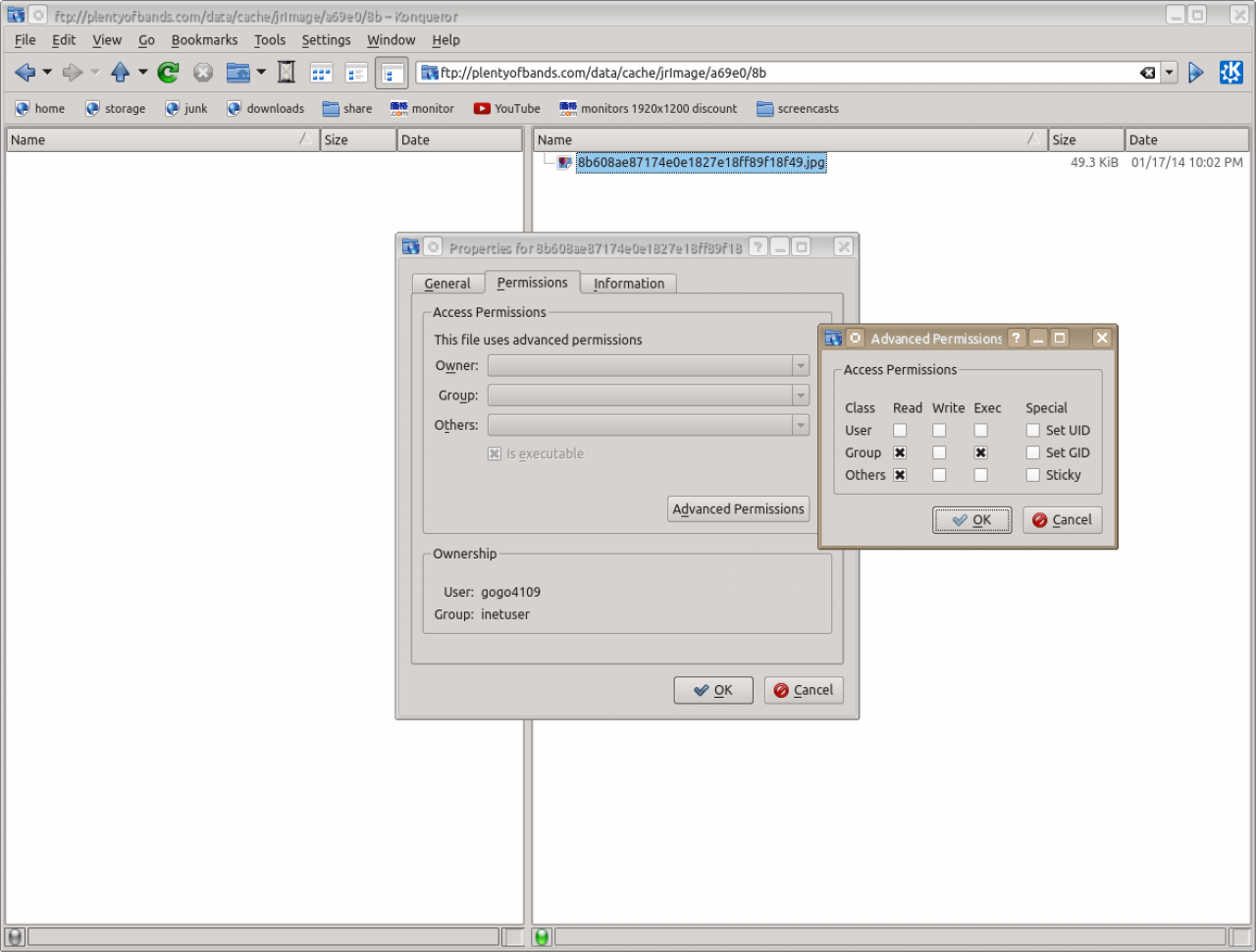Click the Go arrow beside the address bar
Image resolution: width=1256 pixels, height=952 pixels.
point(1195,73)
